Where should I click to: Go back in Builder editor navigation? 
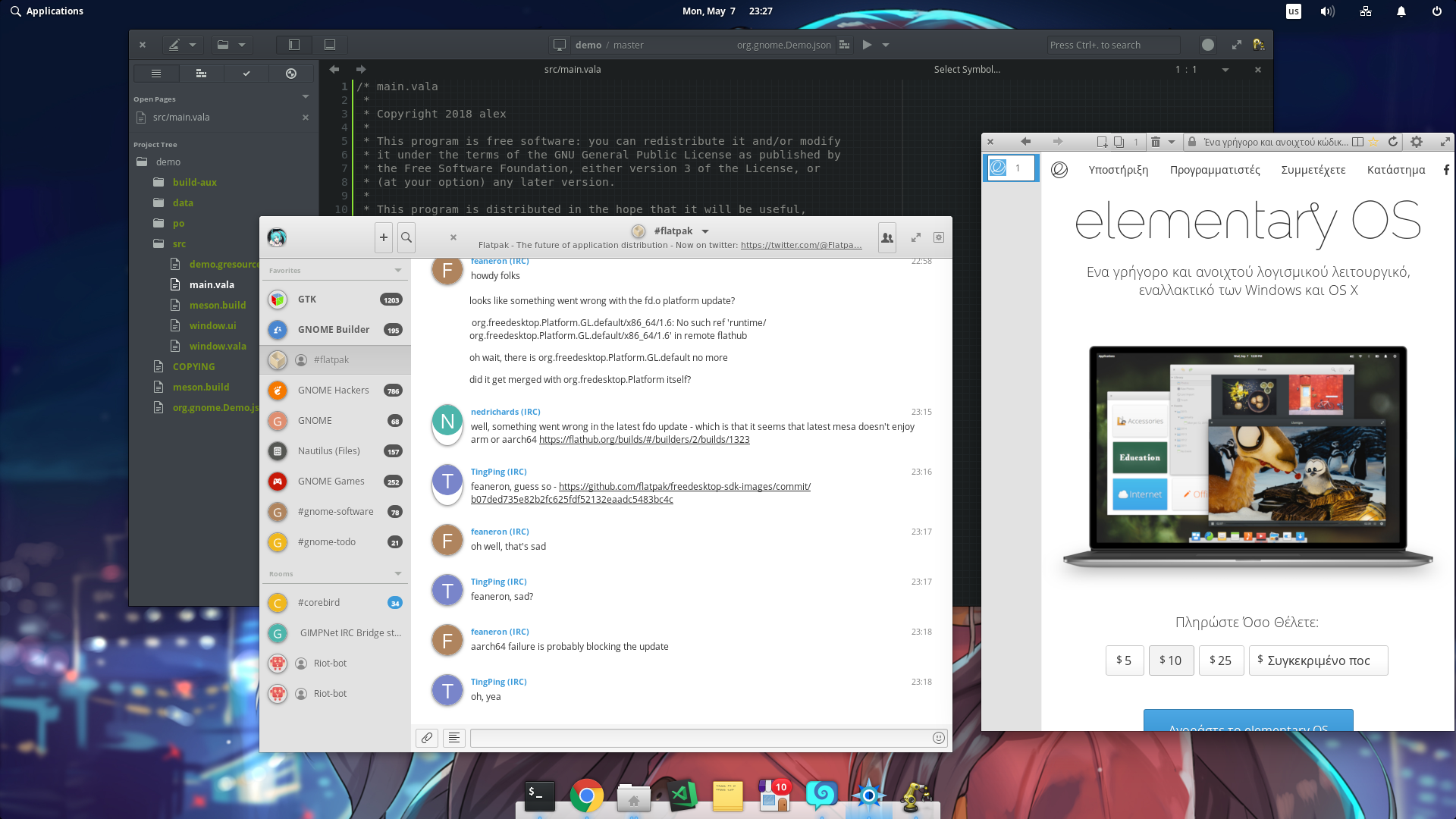334,69
